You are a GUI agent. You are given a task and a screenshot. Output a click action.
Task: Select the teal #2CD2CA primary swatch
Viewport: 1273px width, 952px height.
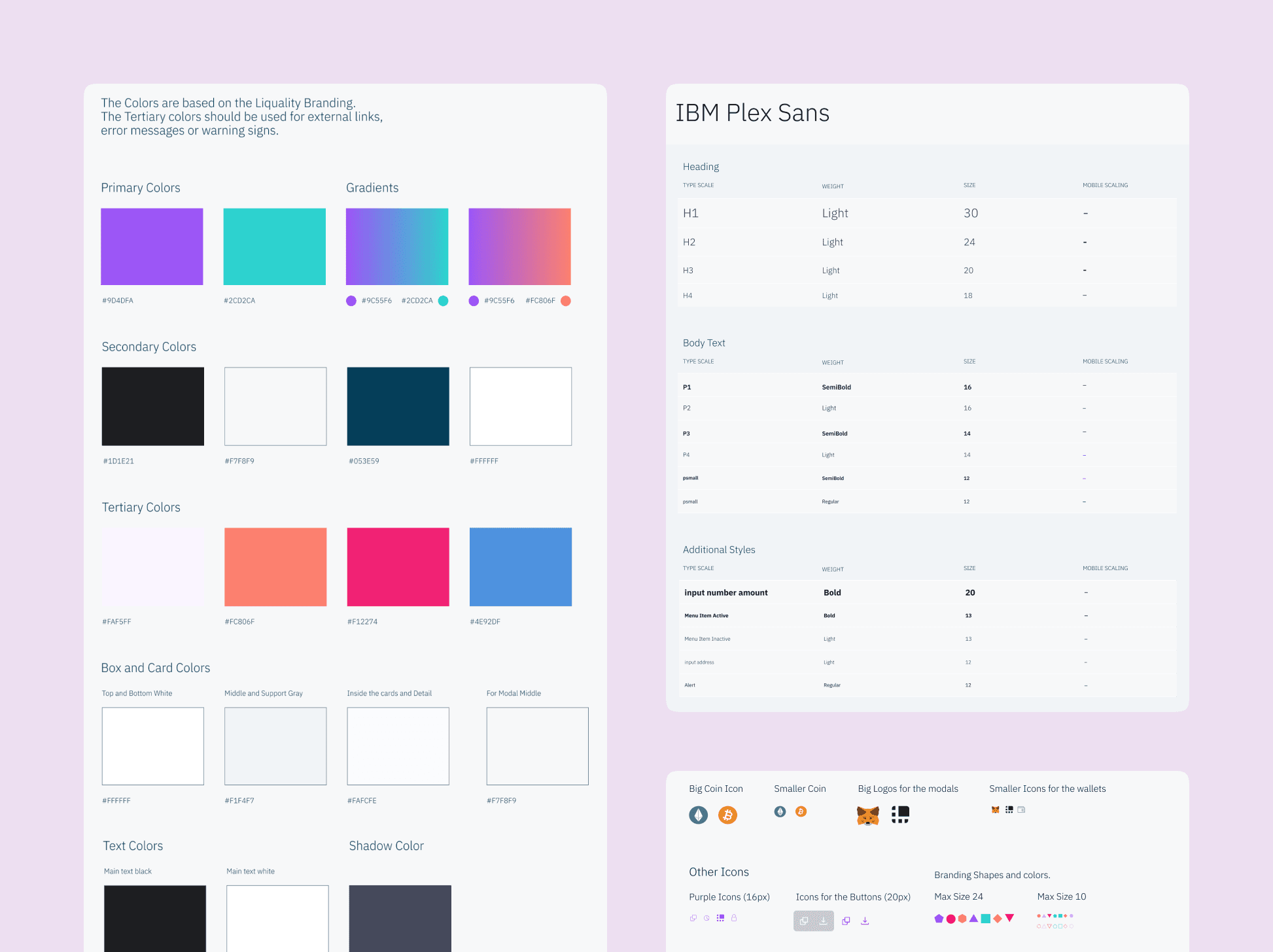pyautogui.click(x=274, y=246)
